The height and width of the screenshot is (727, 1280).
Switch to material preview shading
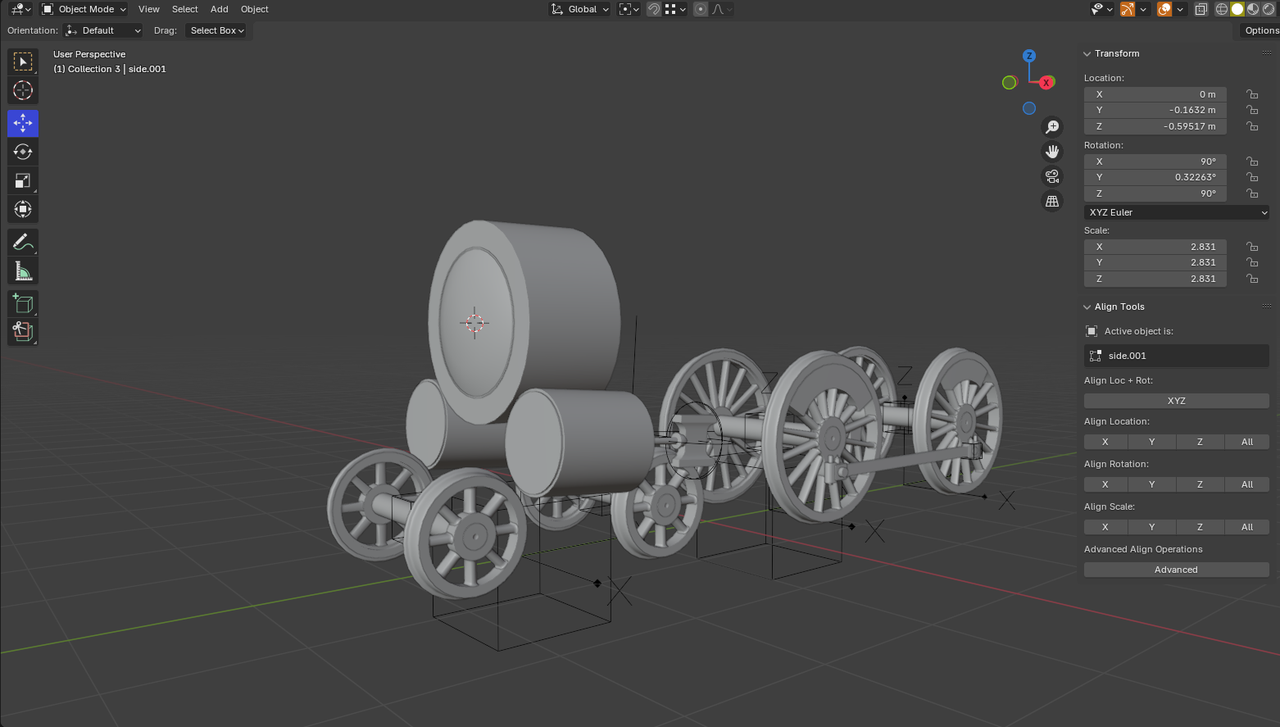(x=1253, y=9)
